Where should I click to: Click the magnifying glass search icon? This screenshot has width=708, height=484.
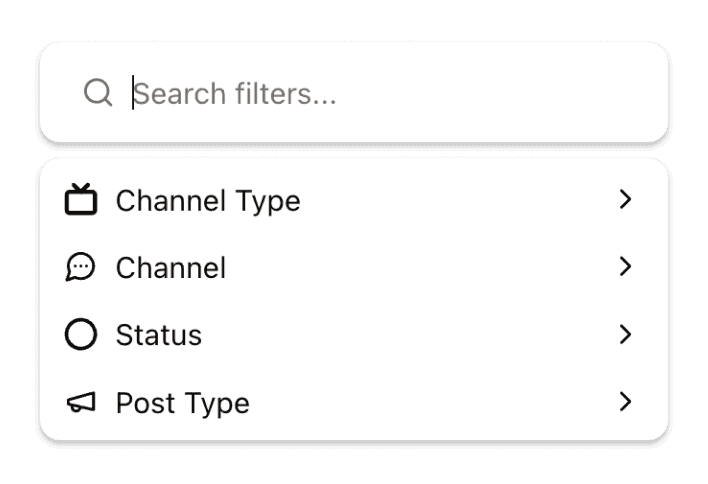pyautogui.click(x=97, y=93)
